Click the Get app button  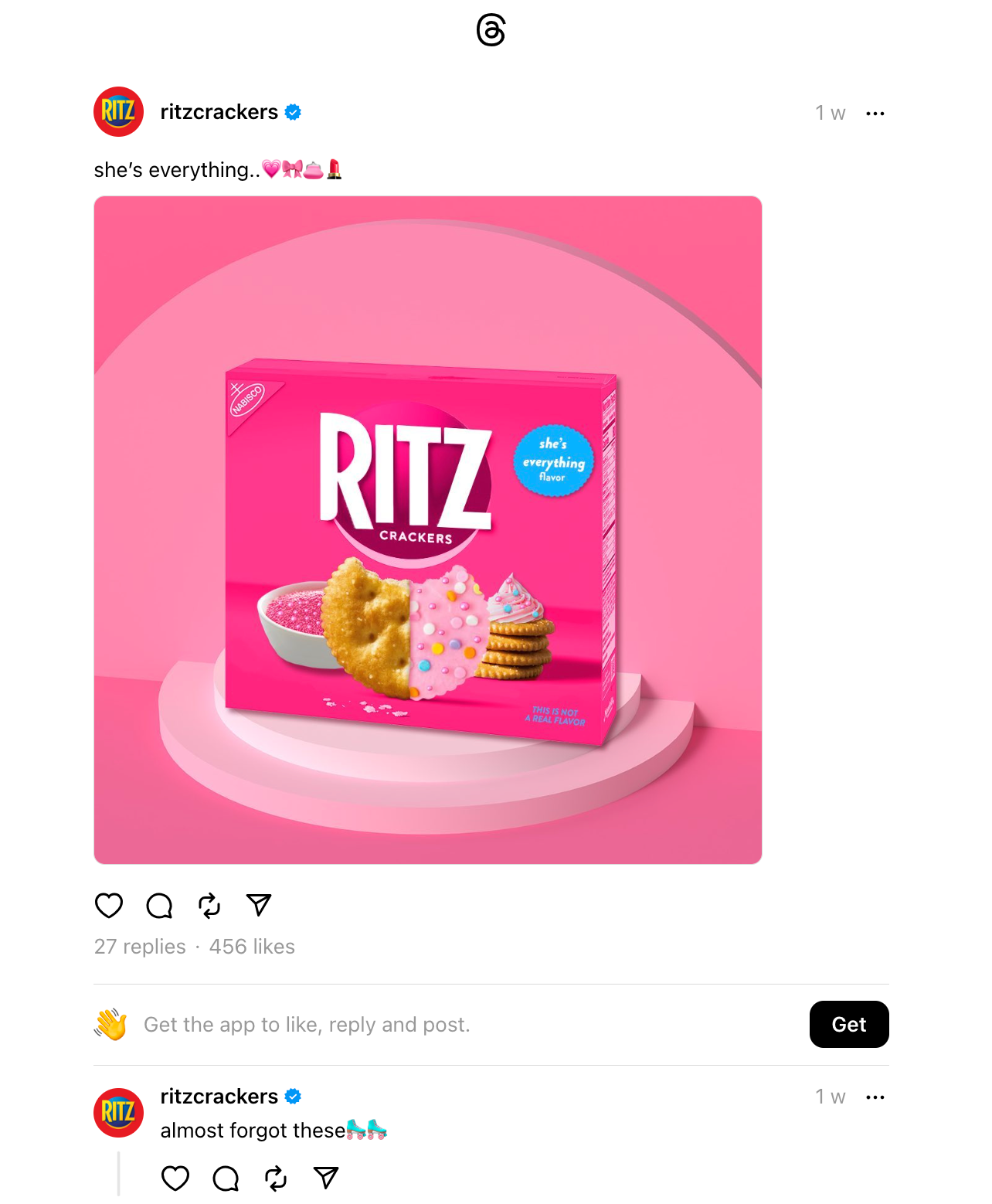849,1024
